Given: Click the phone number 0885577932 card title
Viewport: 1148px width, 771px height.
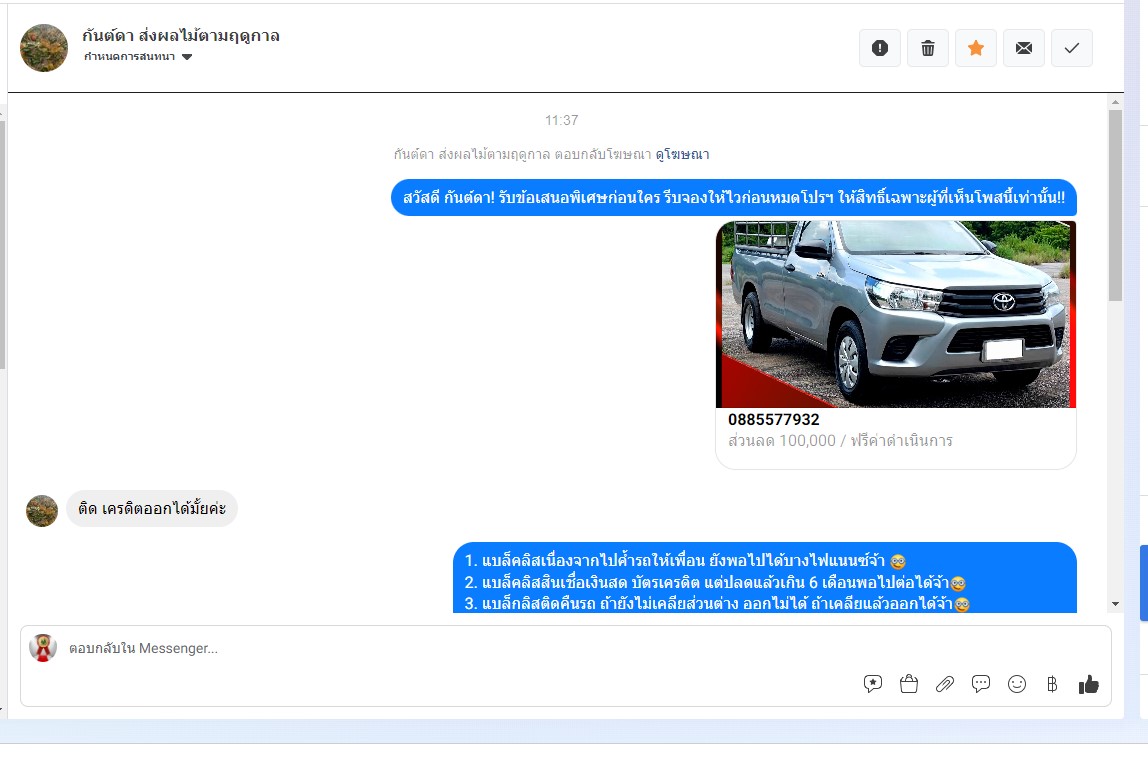Looking at the screenshot, I should tap(774, 419).
